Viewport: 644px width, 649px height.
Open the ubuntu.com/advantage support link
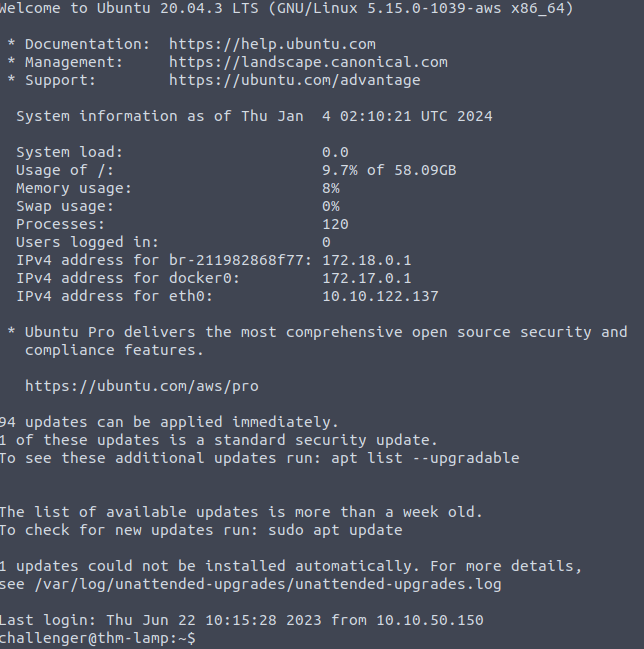pyautogui.click(x=294, y=80)
